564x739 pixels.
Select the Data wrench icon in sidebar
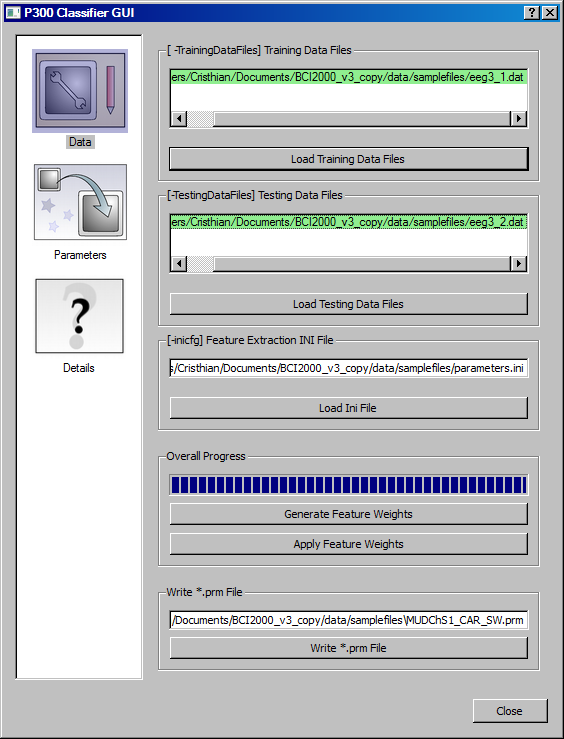[80, 91]
